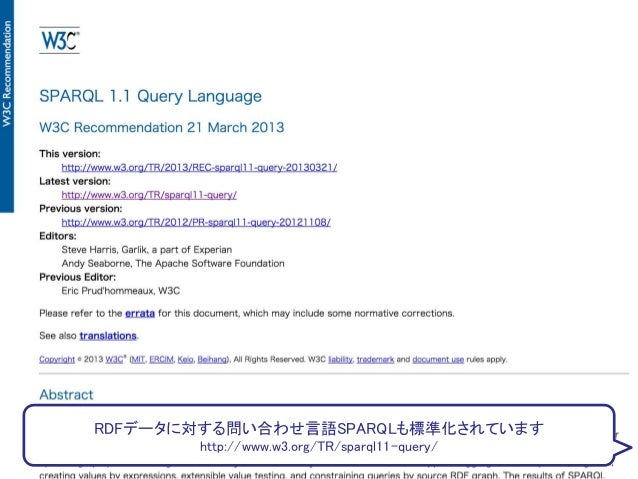Click the Previous Editor label
The height and width of the screenshot is (479, 638).
[x=78, y=277]
